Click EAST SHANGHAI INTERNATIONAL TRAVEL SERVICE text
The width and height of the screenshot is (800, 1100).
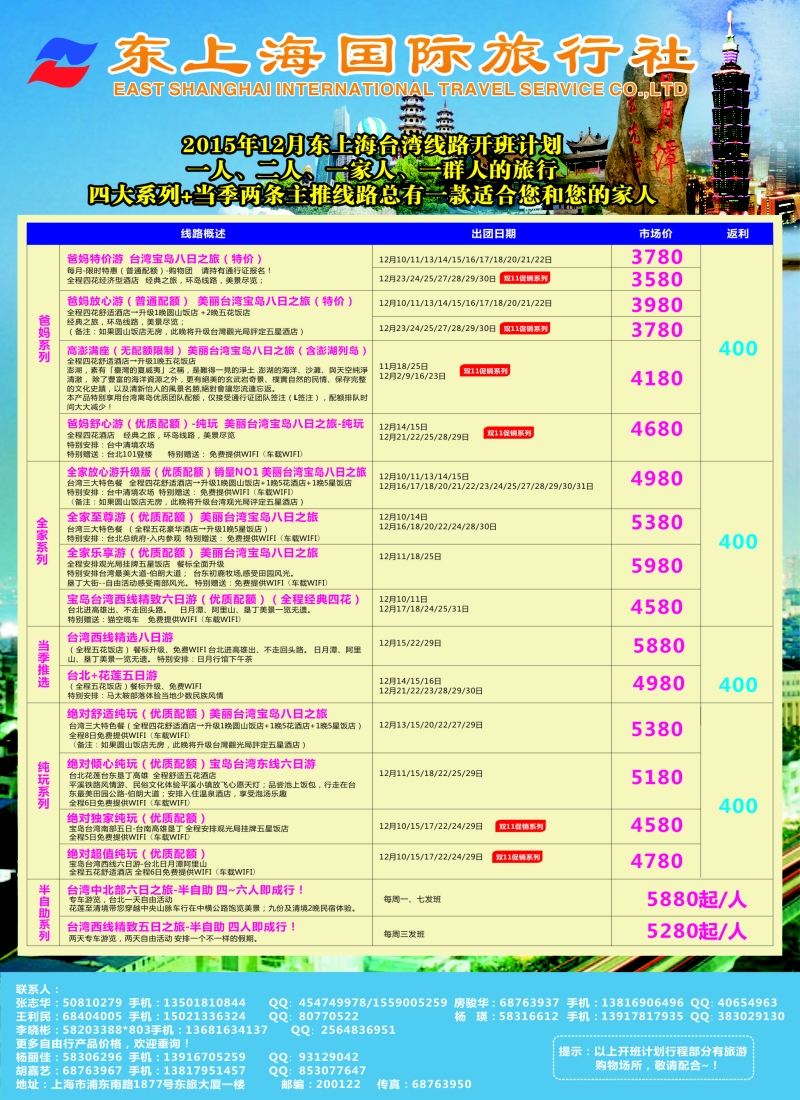(400, 89)
